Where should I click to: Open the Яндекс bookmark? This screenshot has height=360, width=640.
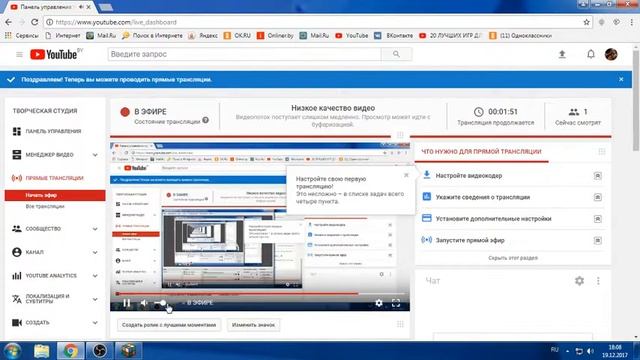(x=203, y=36)
